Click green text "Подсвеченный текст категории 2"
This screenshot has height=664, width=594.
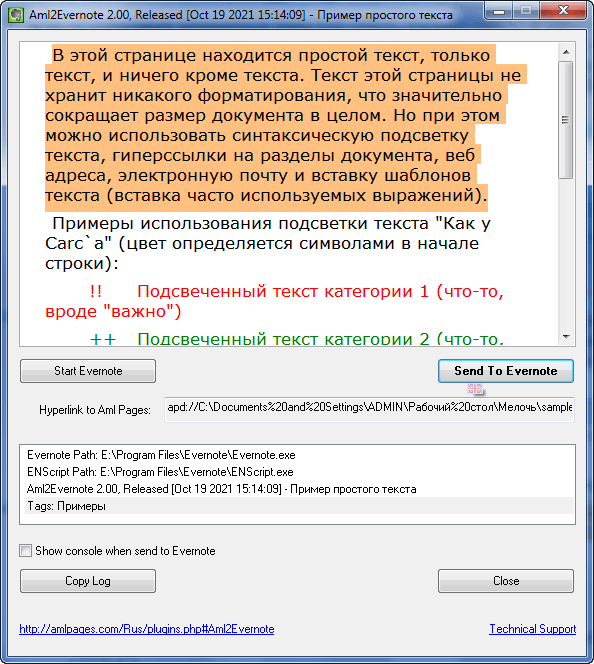(x=283, y=339)
